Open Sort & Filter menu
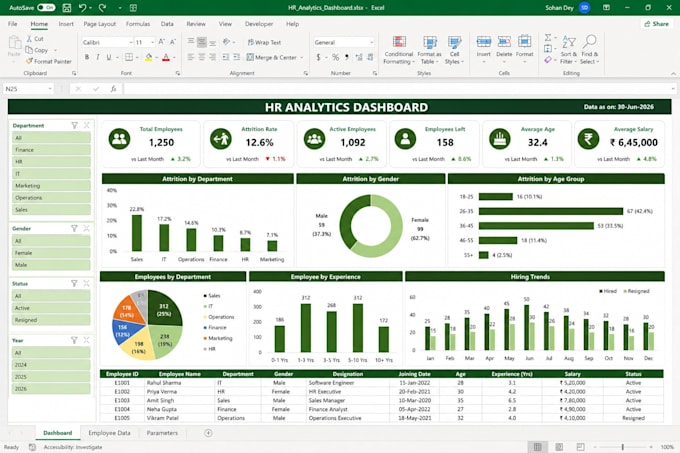The image size is (680, 453). point(569,50)
